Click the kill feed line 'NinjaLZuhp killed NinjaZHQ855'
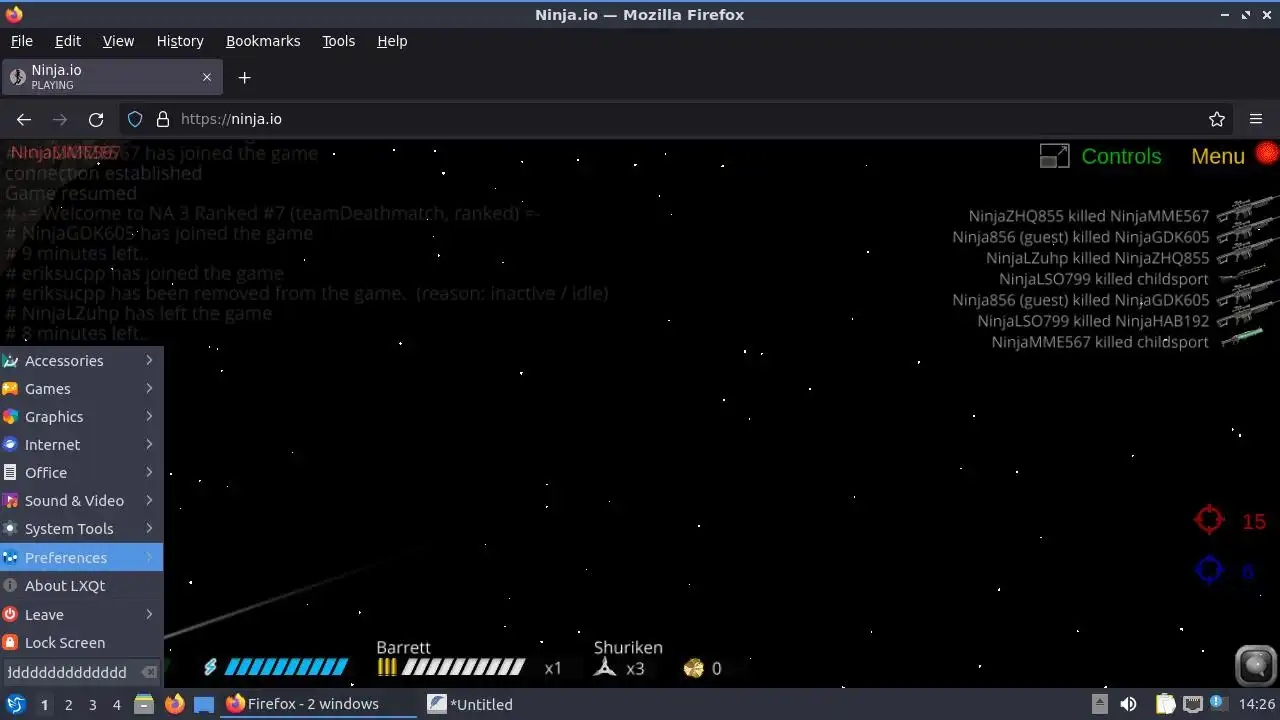1280x720 pixels. pos(1097,258)
